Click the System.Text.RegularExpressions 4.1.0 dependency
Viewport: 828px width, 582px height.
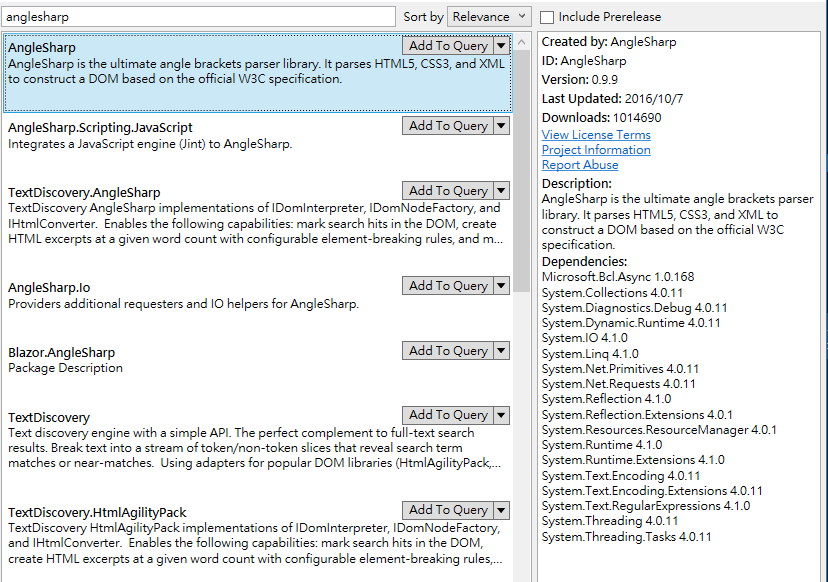pos(646,506)
